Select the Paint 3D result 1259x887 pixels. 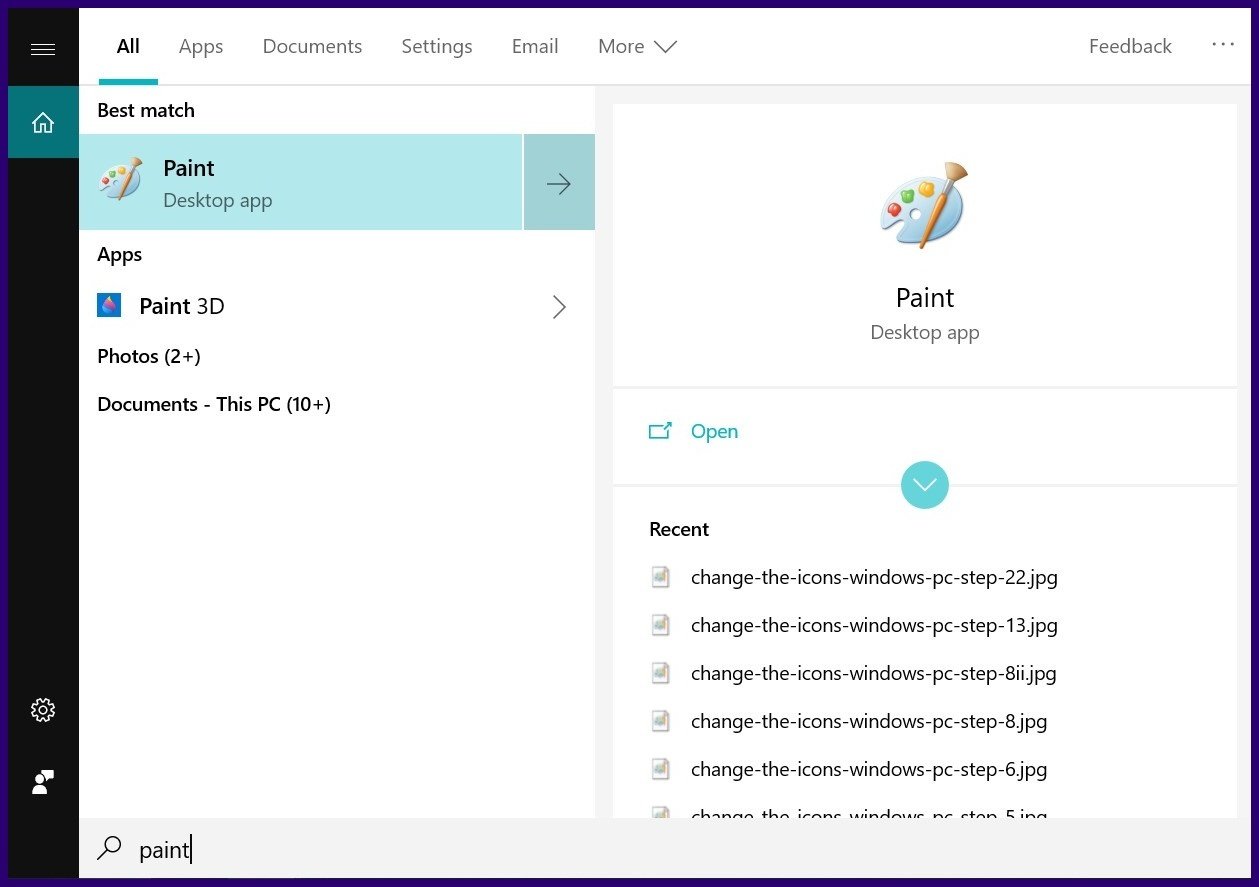point(336,306)
